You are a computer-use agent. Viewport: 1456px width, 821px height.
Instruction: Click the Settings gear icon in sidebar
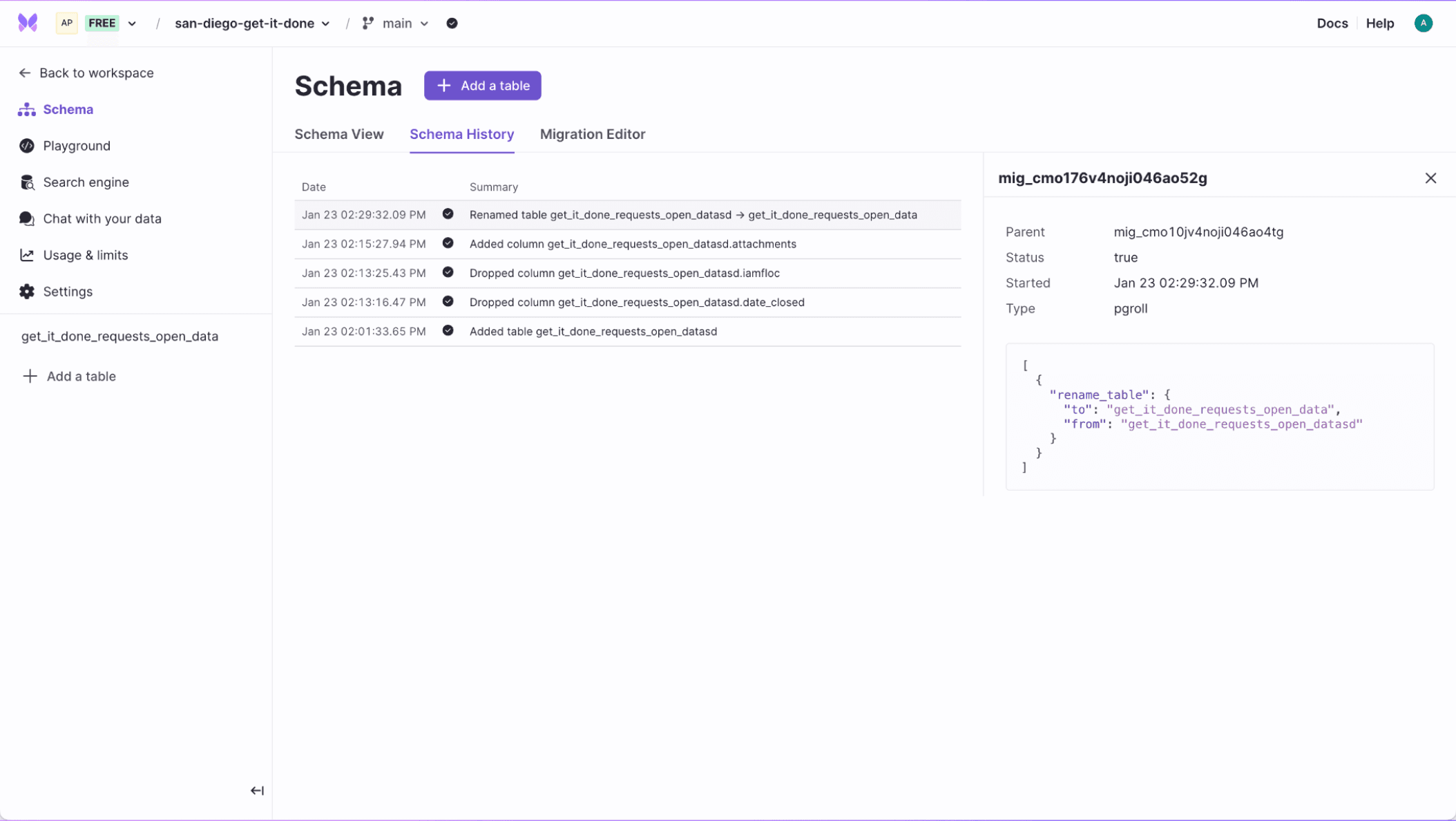[27, 291]
